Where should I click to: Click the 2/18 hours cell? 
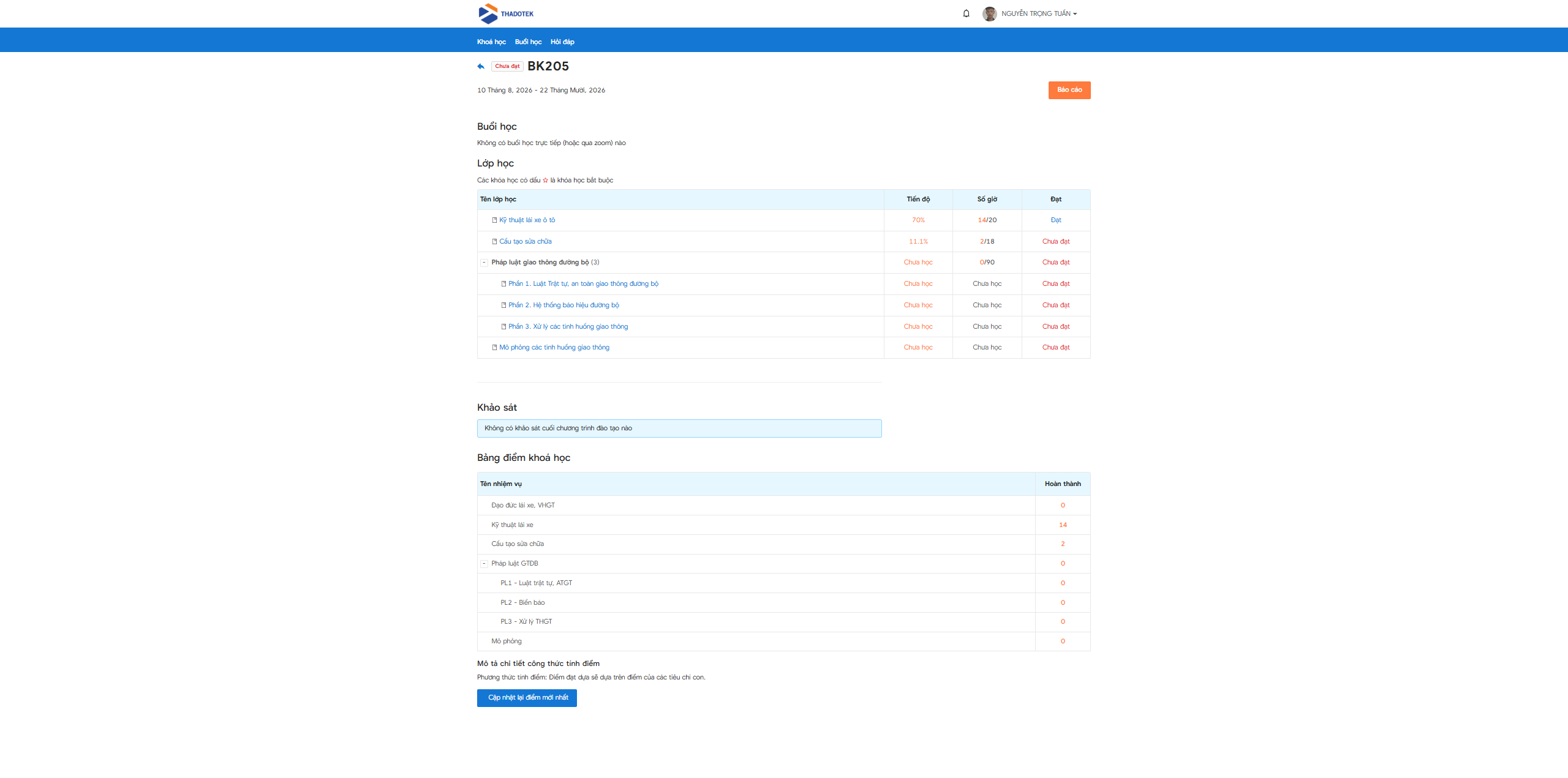tap(987, 242)
